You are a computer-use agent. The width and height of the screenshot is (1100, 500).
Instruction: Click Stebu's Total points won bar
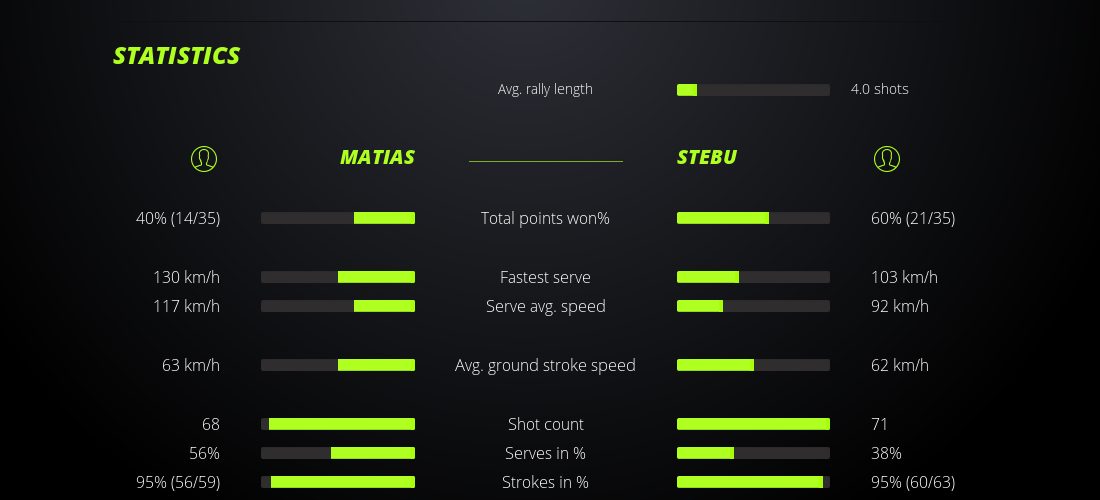(x=753, y=218)
